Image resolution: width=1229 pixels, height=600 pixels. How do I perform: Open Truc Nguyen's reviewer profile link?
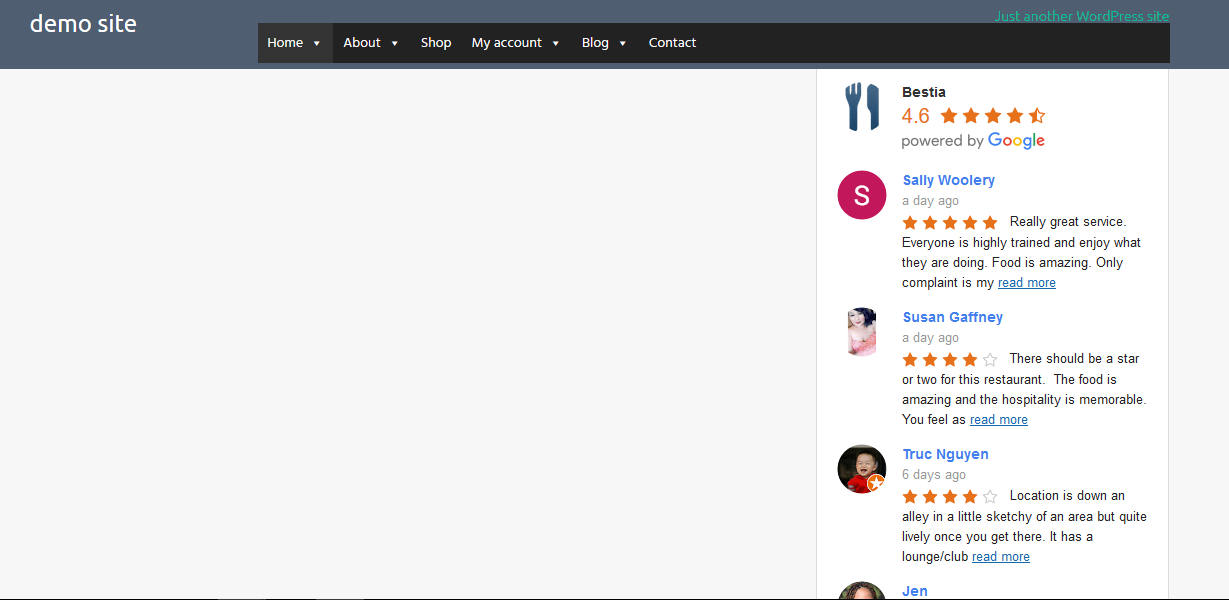pyautogui.click(x=946, y=454)
